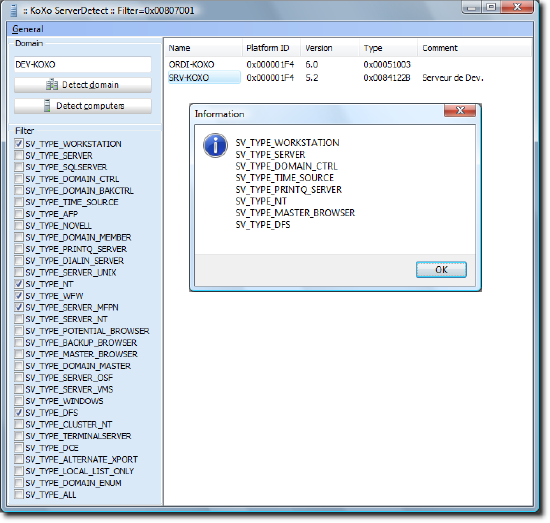Close the Information dialog with red X
Screen dimensions: 550x523
(460, 110)
